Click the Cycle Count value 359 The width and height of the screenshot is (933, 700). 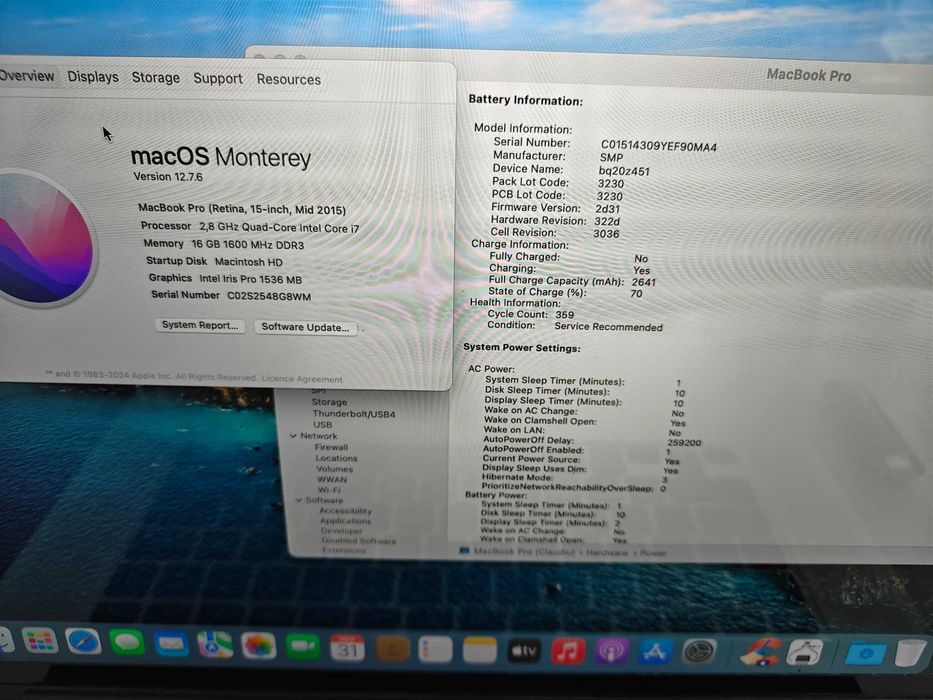(x=565, y=315)
